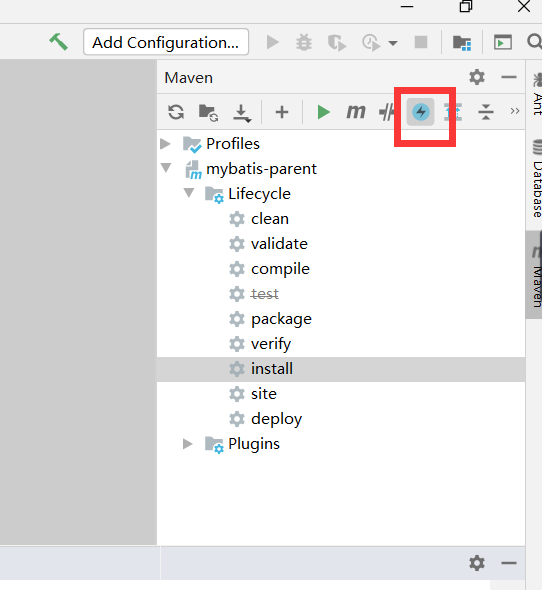Screen dimensions: 542x590
Task: Collapse the mybatis-parent node arrow
Action: [166, 167]
